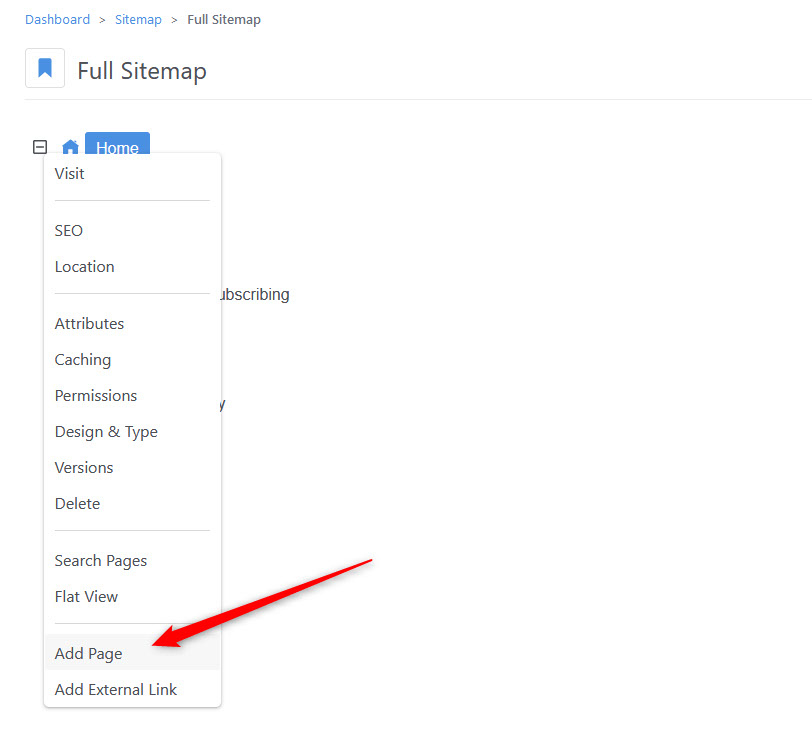Navigate to Dashboard via breadcrumb
The width and height of the screenshot is (812, 745).
57,19
